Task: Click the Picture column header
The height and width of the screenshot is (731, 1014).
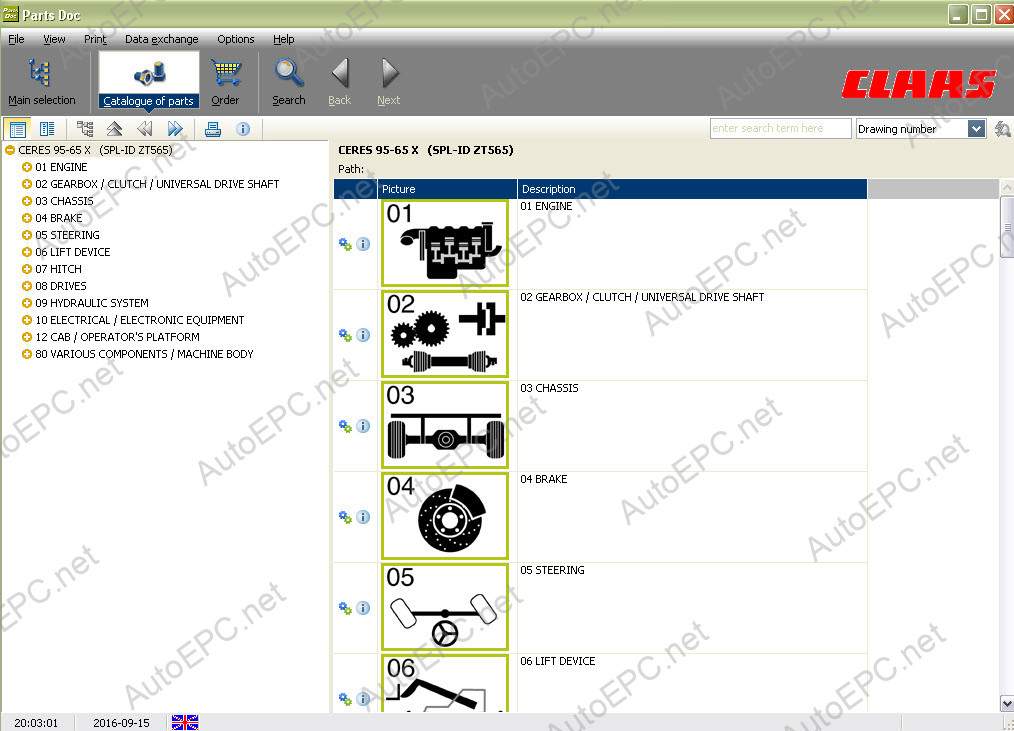Action: coord(447,189)
